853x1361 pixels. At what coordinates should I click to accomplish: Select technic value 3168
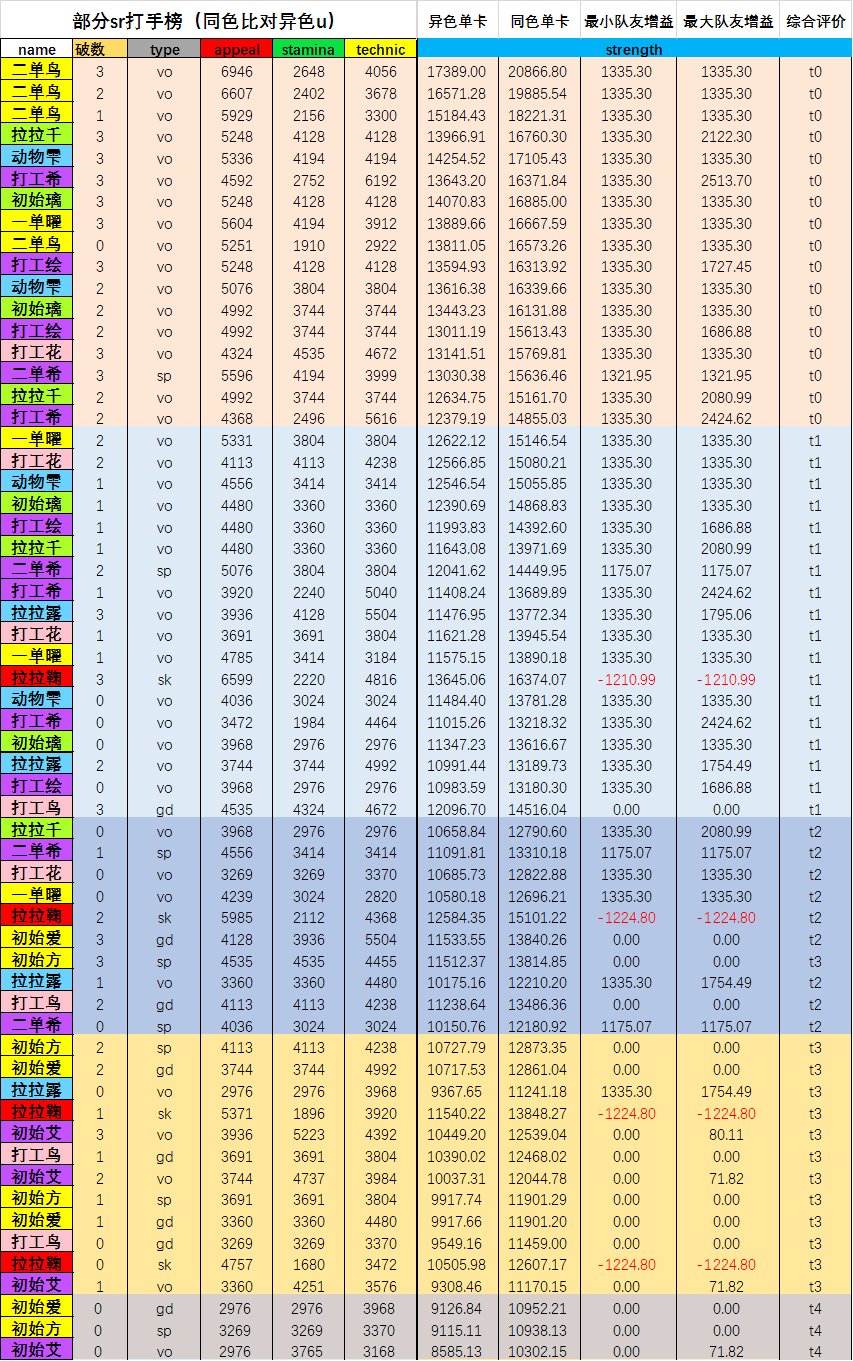(x=380, y=1351)
